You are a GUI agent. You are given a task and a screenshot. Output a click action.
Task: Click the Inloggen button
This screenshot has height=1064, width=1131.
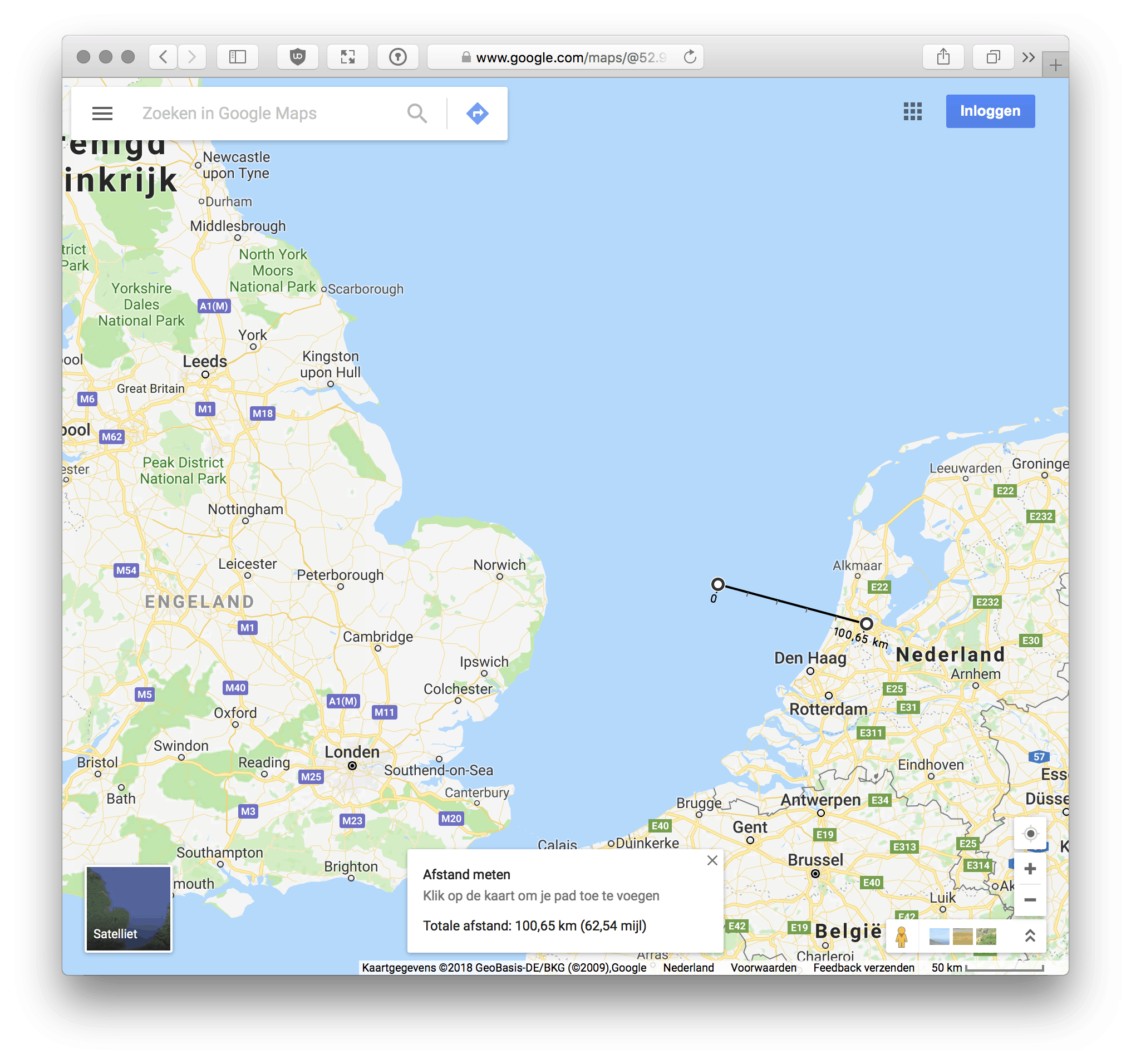point(990,111)
